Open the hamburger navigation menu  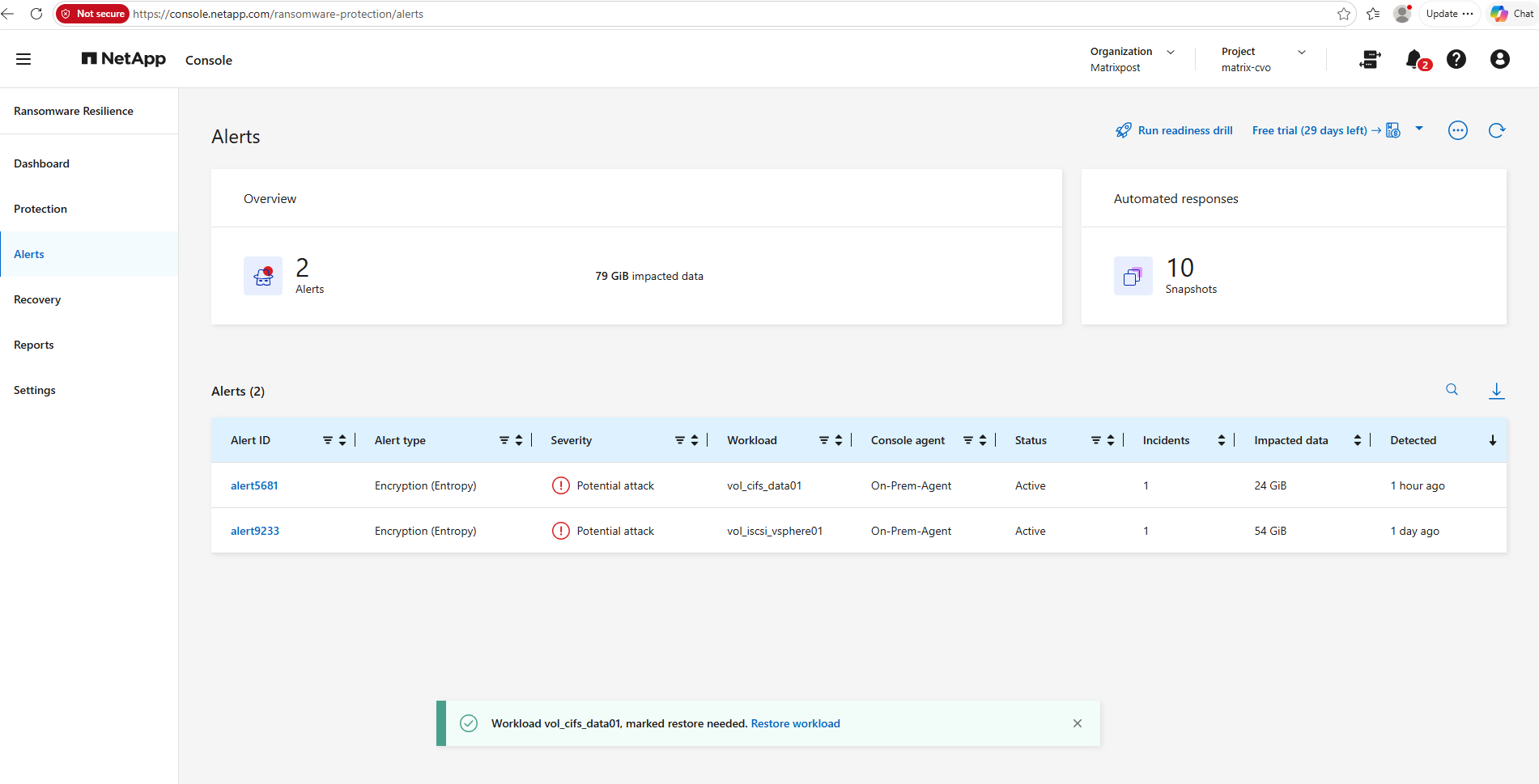23,59
